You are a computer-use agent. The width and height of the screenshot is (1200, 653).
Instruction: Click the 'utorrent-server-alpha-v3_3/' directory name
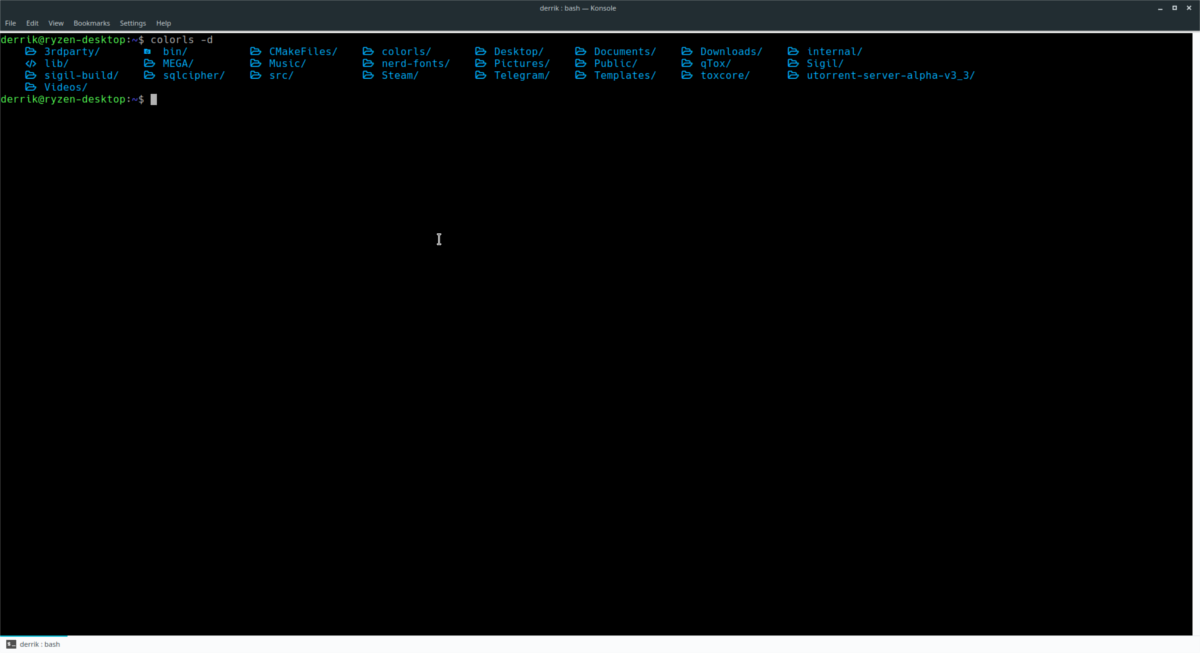(891, 76)
